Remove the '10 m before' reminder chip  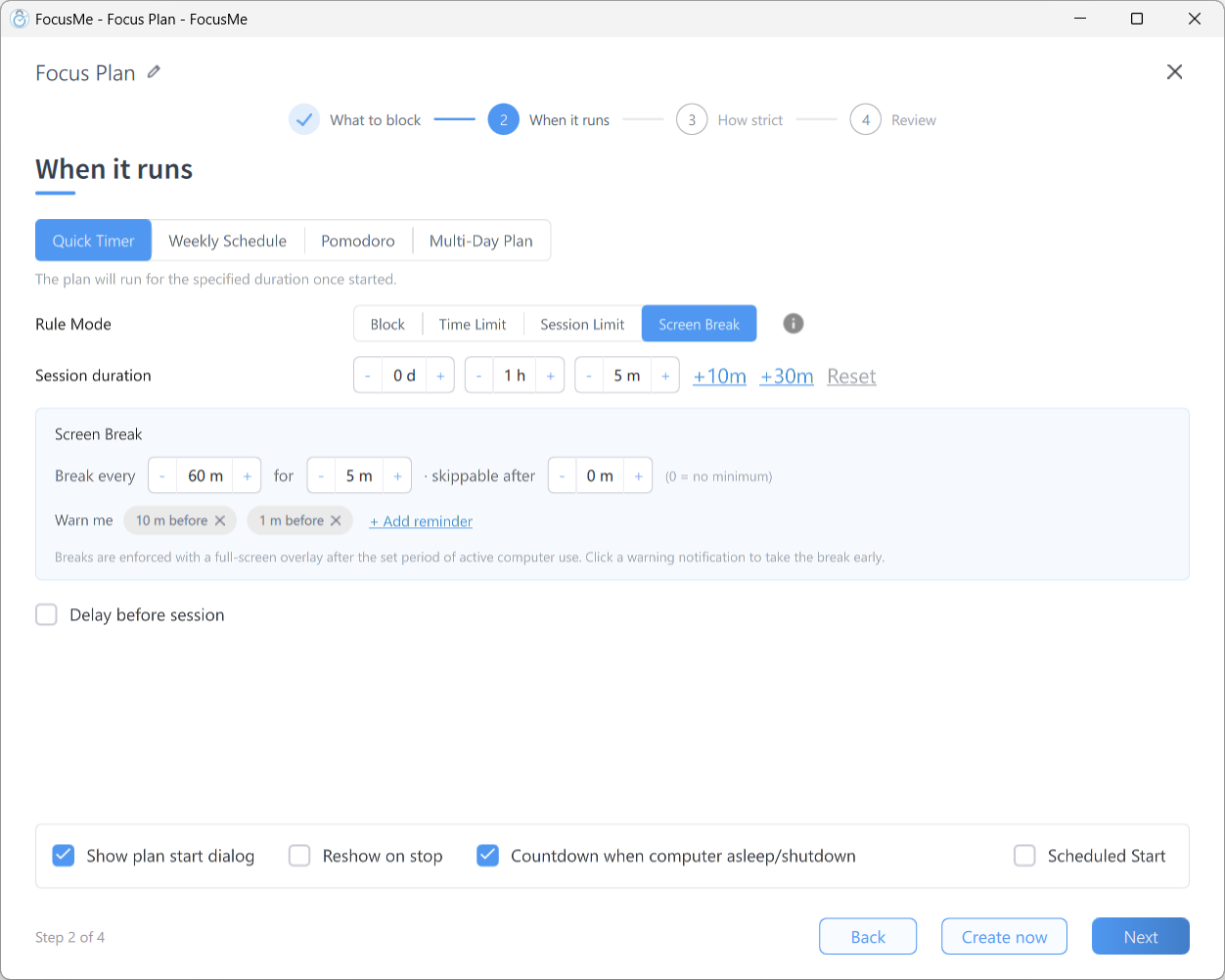pyautogui.click(x=220, y=520)
